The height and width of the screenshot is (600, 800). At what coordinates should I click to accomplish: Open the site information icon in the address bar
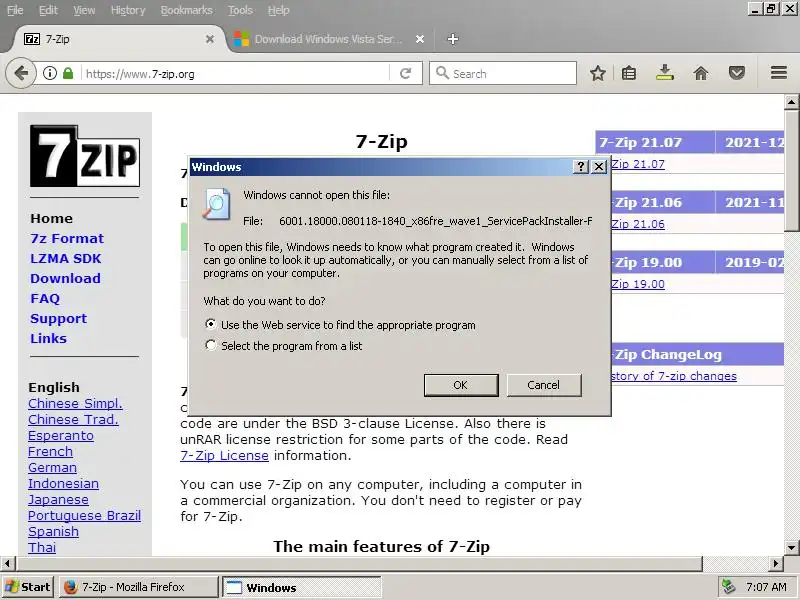(49, 73)
